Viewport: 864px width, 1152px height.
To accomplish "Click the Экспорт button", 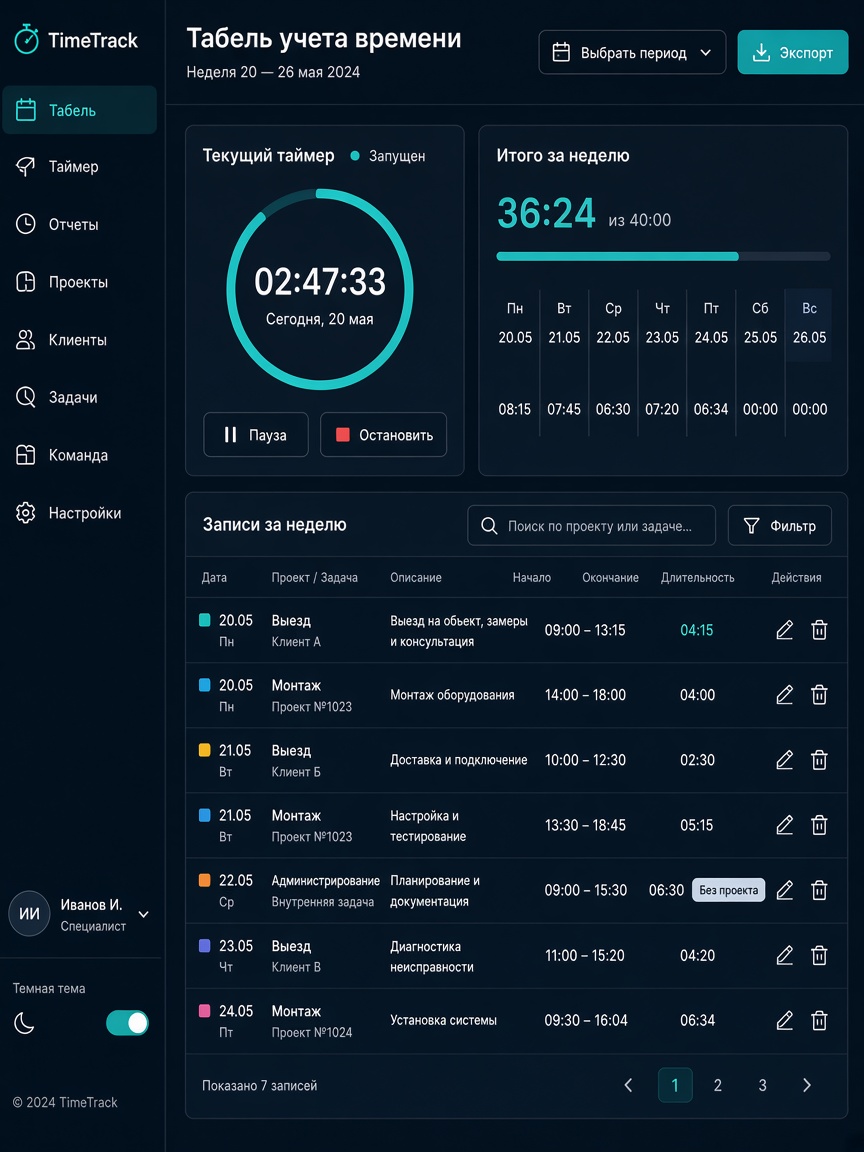I will [793, 52].
